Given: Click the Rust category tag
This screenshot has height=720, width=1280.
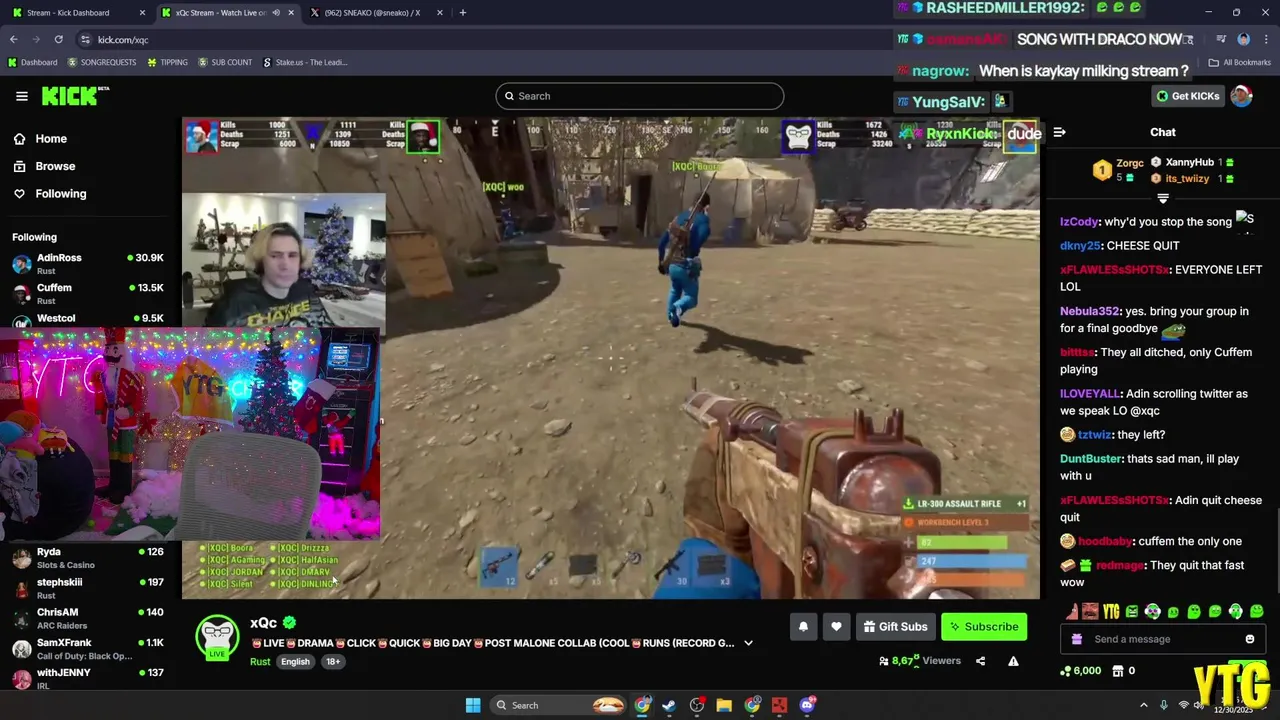Looking at the screenshot, I should coord(260,662).
